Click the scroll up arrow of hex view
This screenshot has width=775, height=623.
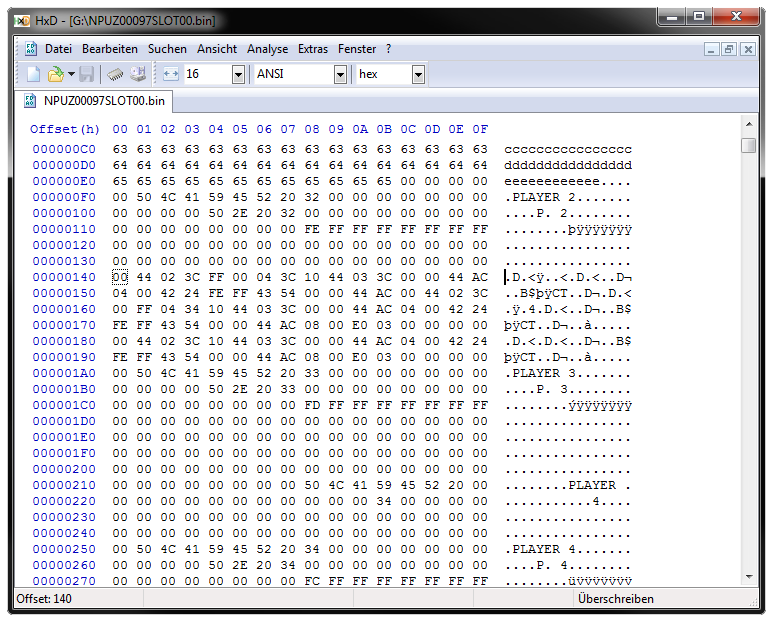(749, 125)
